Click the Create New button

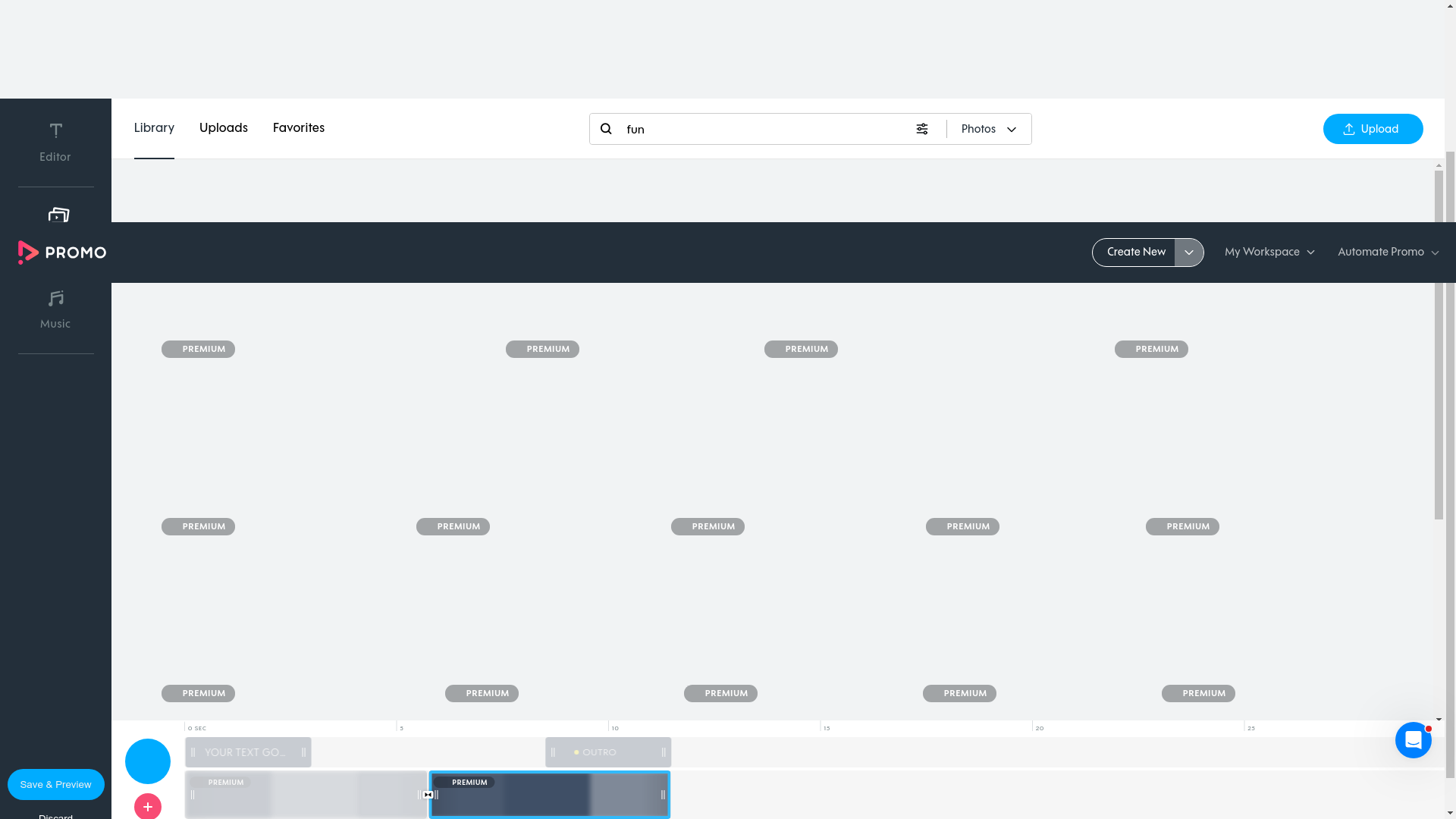(x=1135, y=253)
